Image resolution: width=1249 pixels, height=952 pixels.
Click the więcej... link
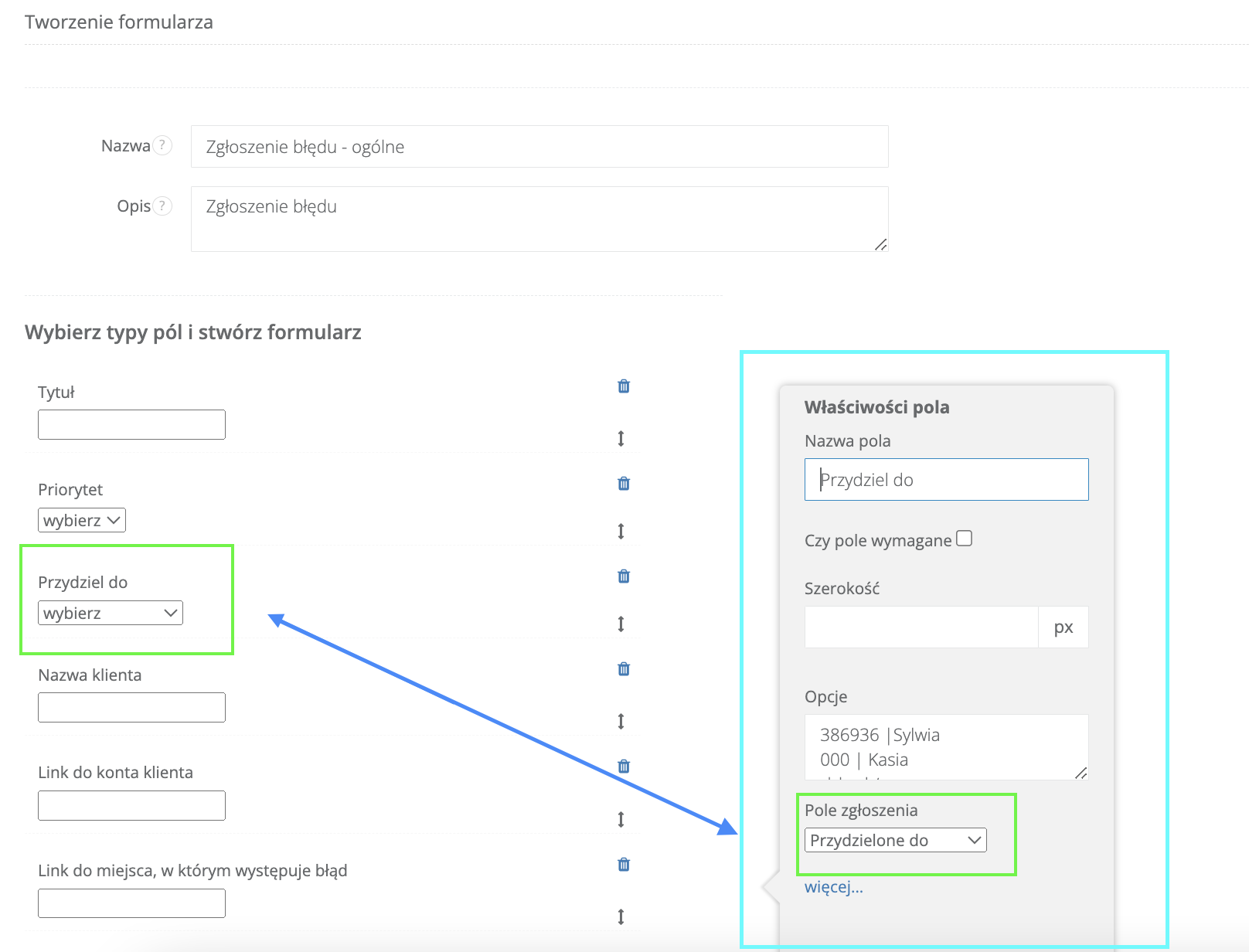pyautogui.click(x=833, y=887)
